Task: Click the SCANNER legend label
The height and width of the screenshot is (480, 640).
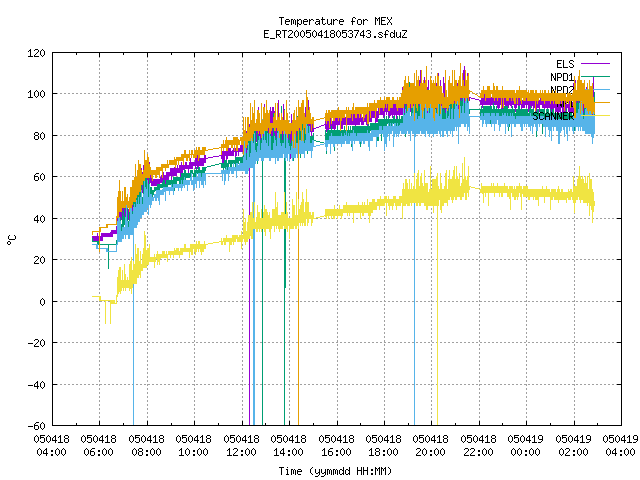Action: pos(553,116)
